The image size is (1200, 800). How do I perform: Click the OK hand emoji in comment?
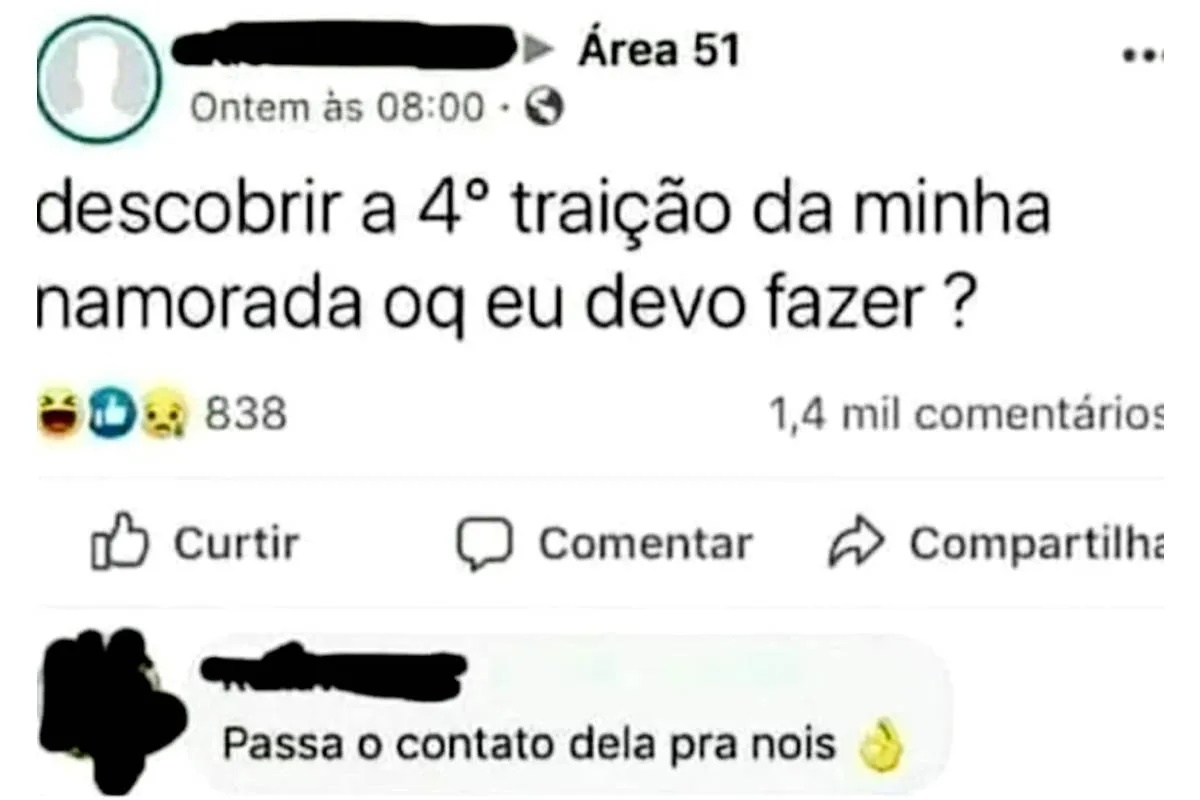pyautogui.click(x=882, y=744)
